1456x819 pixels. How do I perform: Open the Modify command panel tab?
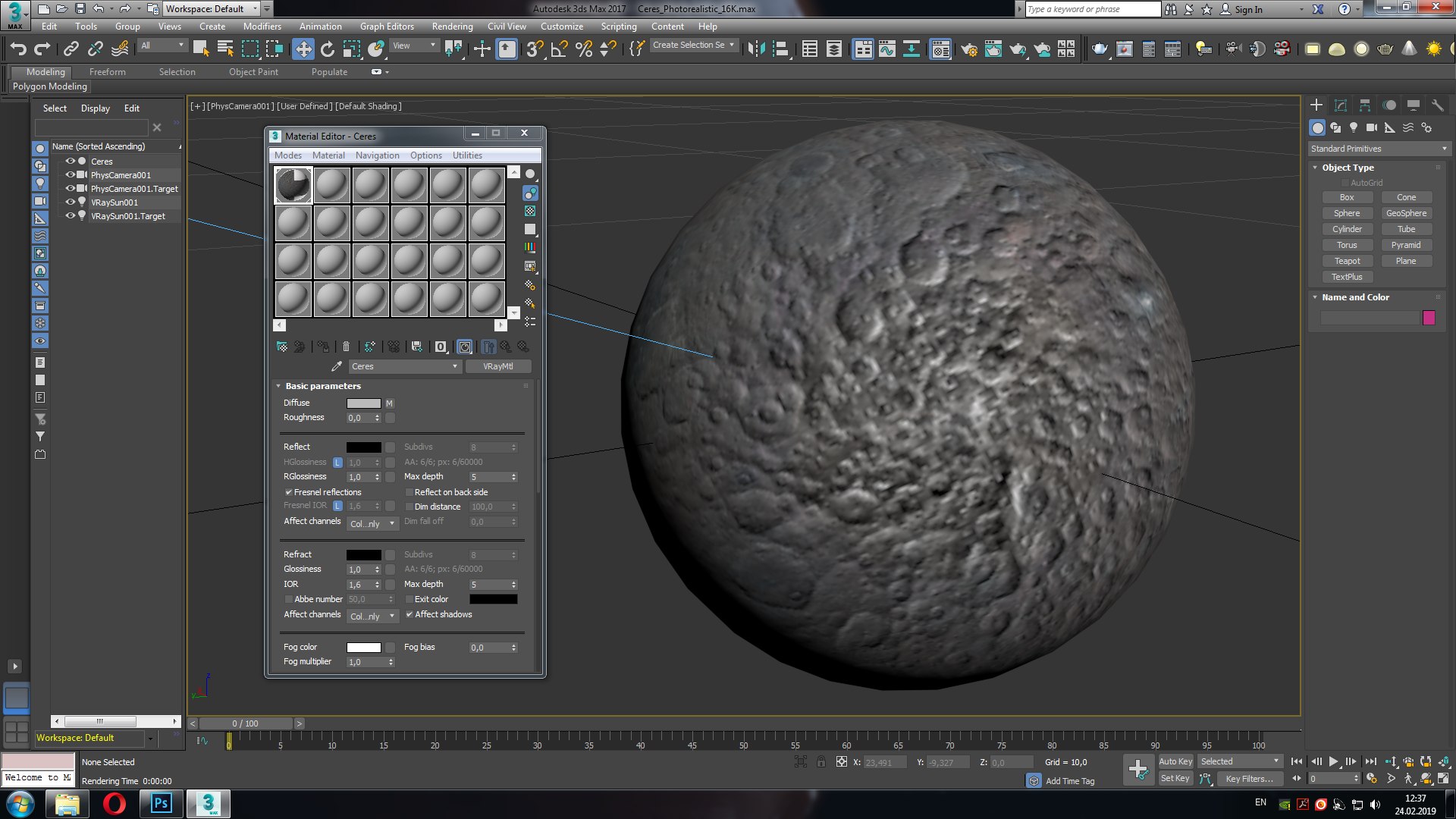click(x=1341, y=105)
